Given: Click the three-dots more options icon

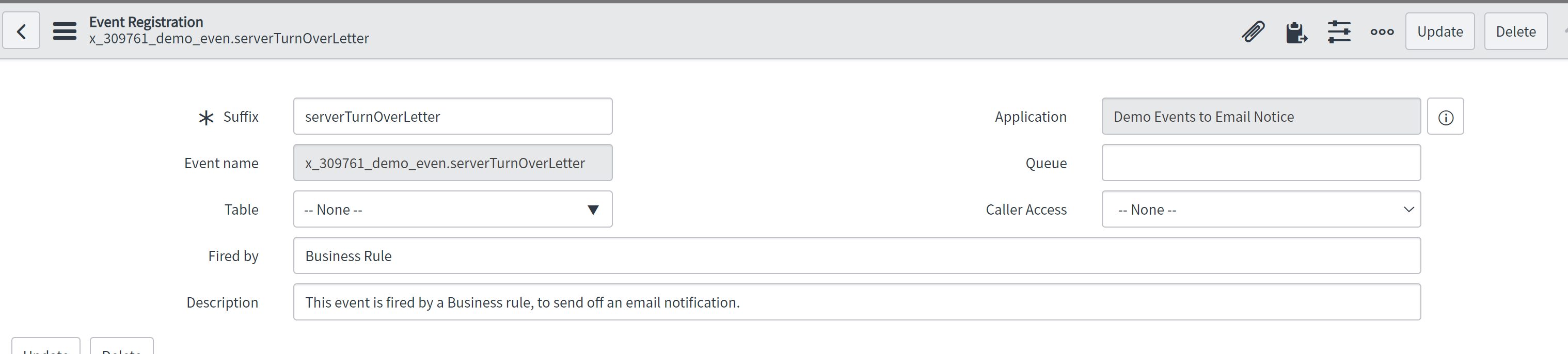Looking at the screenshot, I should (x=1382, y=31).
